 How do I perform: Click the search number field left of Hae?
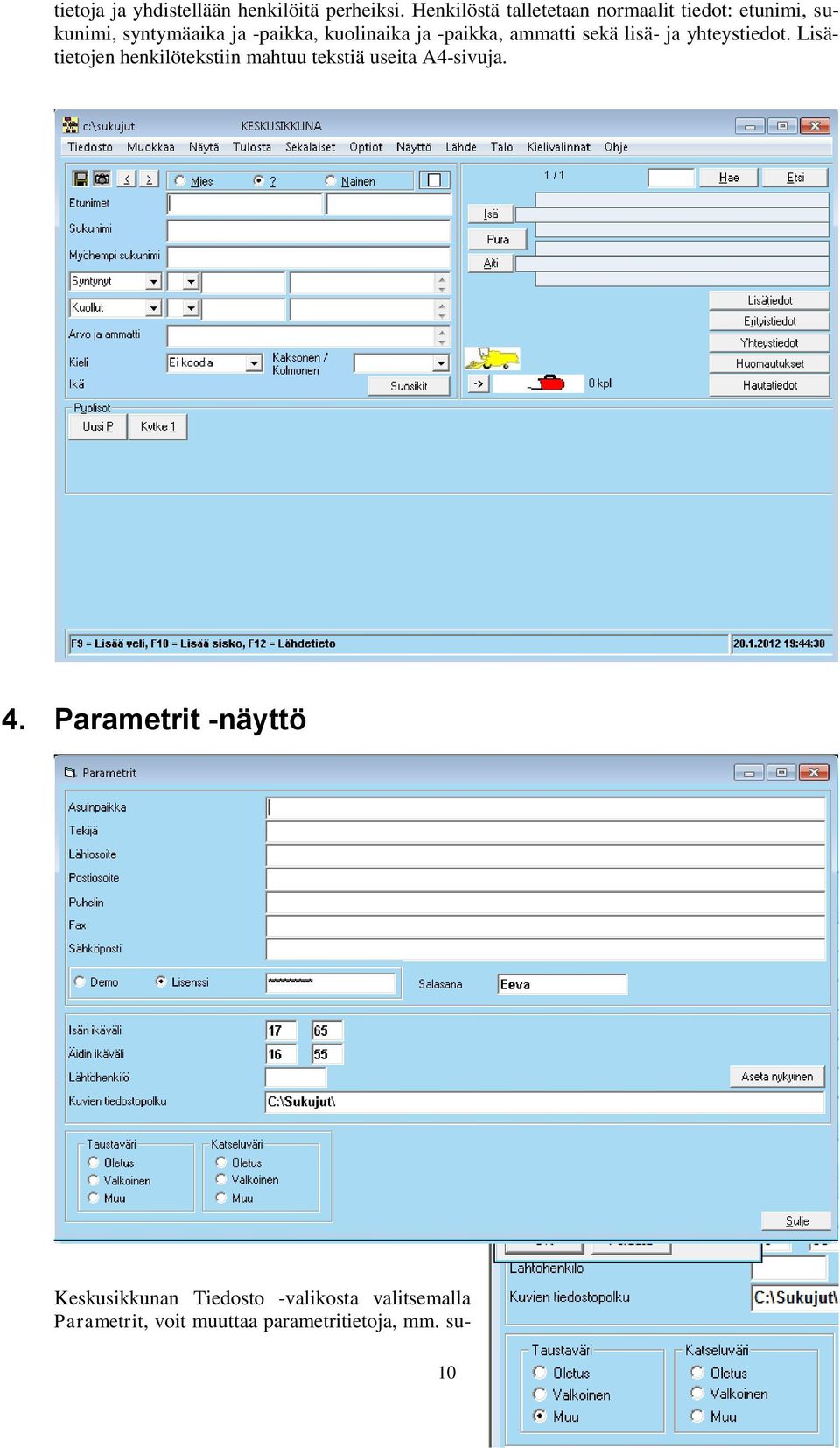click(x=671, y=178)
